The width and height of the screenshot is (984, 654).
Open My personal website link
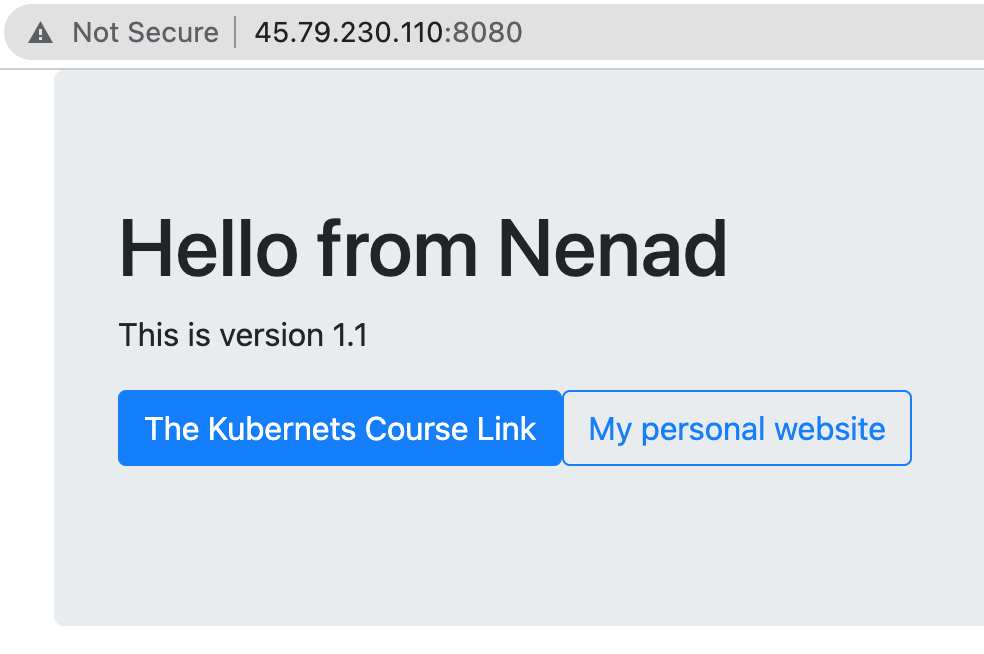pyautogui.click(x=737, y=428)
